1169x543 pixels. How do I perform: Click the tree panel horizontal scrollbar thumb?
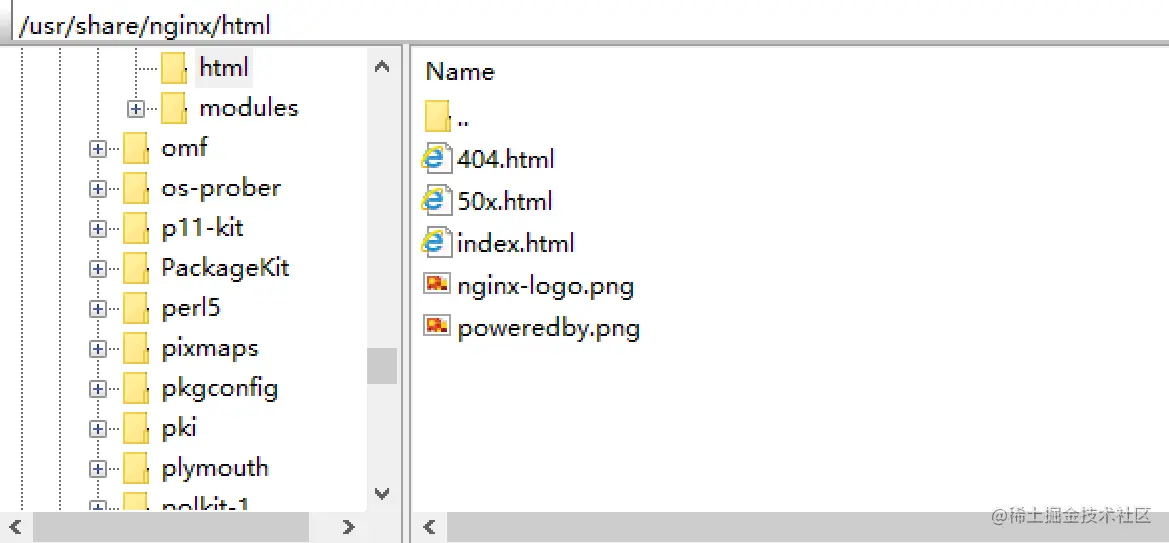[171, 527]
